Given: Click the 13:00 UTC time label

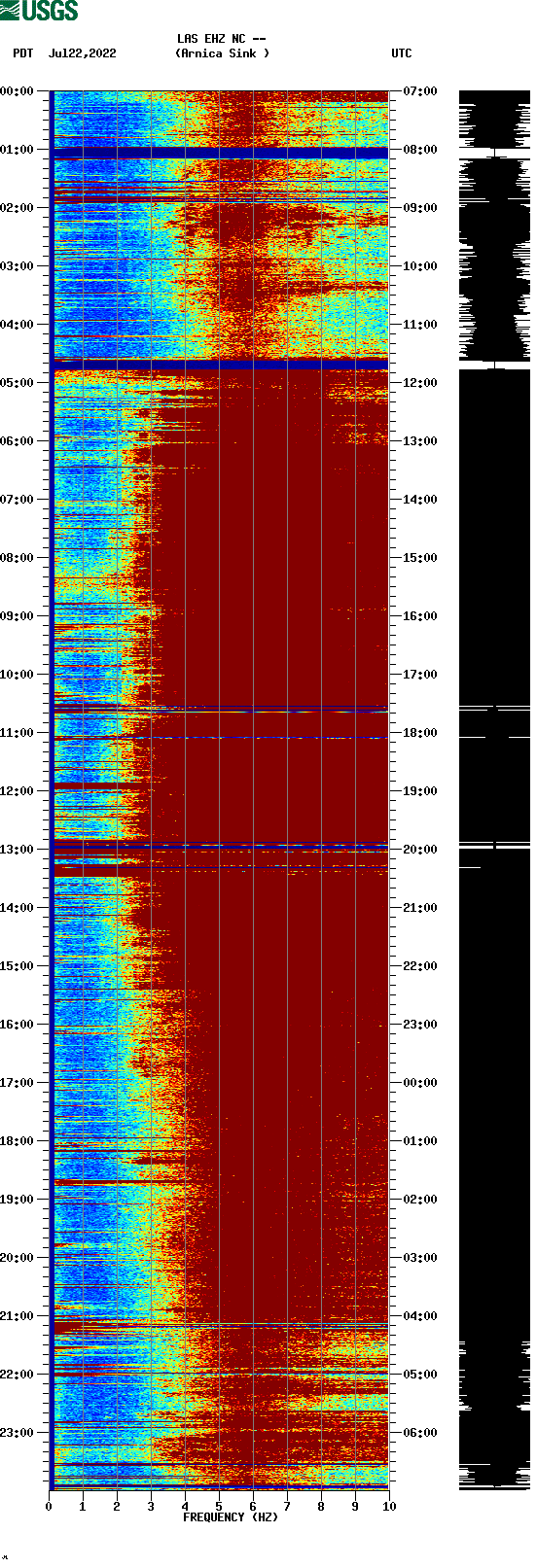Looking at the screenshot, I should [x=420, y=441].
